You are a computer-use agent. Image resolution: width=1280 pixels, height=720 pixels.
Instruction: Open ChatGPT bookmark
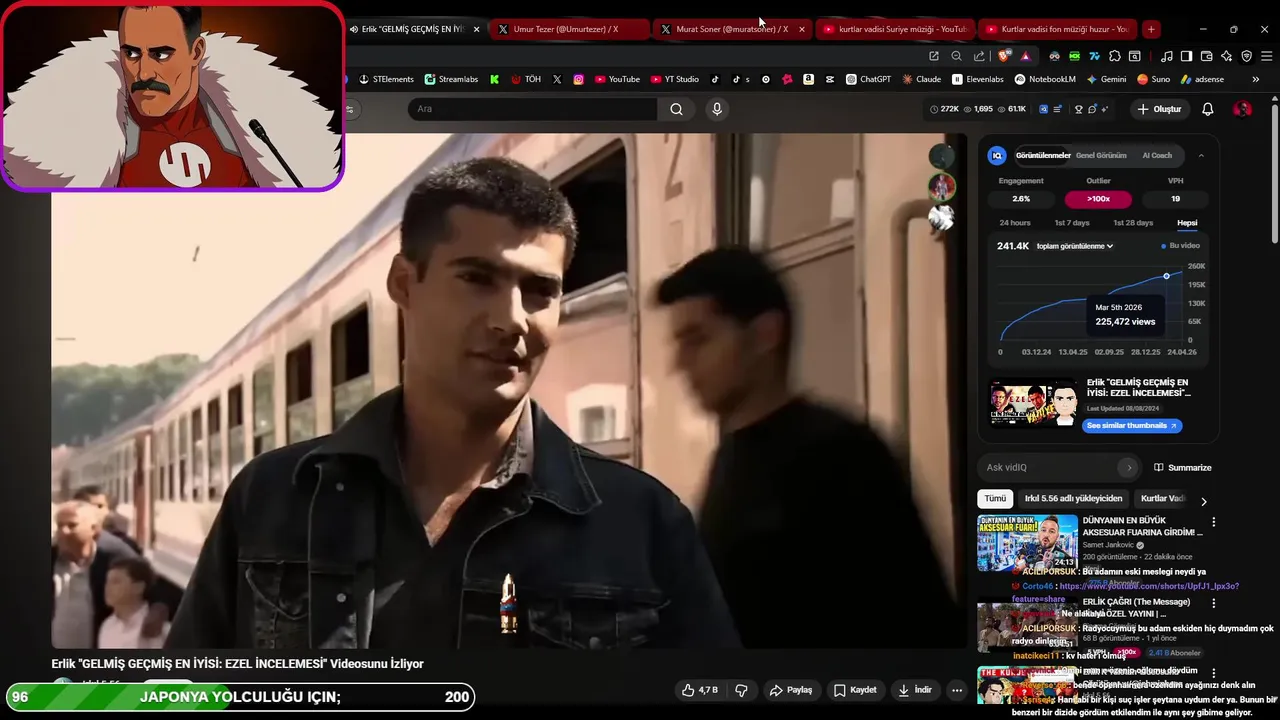[868, 79]
